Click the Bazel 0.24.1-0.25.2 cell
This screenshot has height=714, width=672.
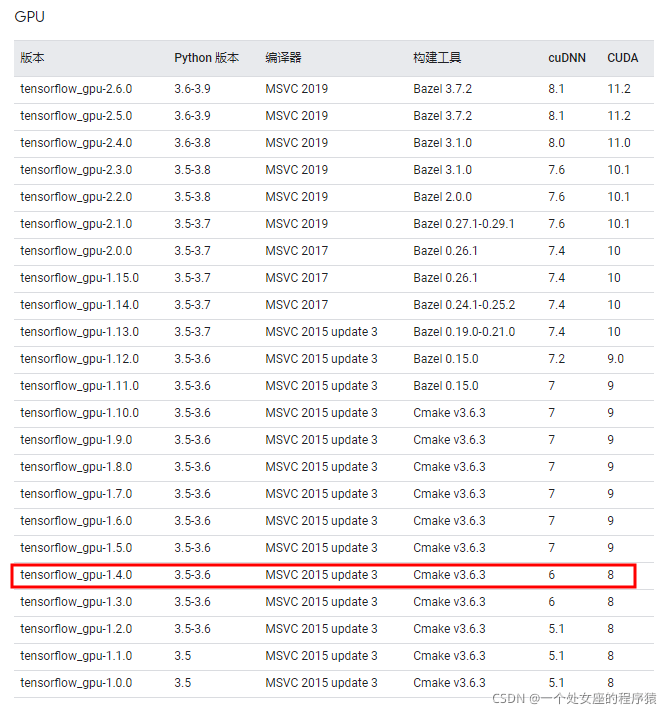coord(464,305)
